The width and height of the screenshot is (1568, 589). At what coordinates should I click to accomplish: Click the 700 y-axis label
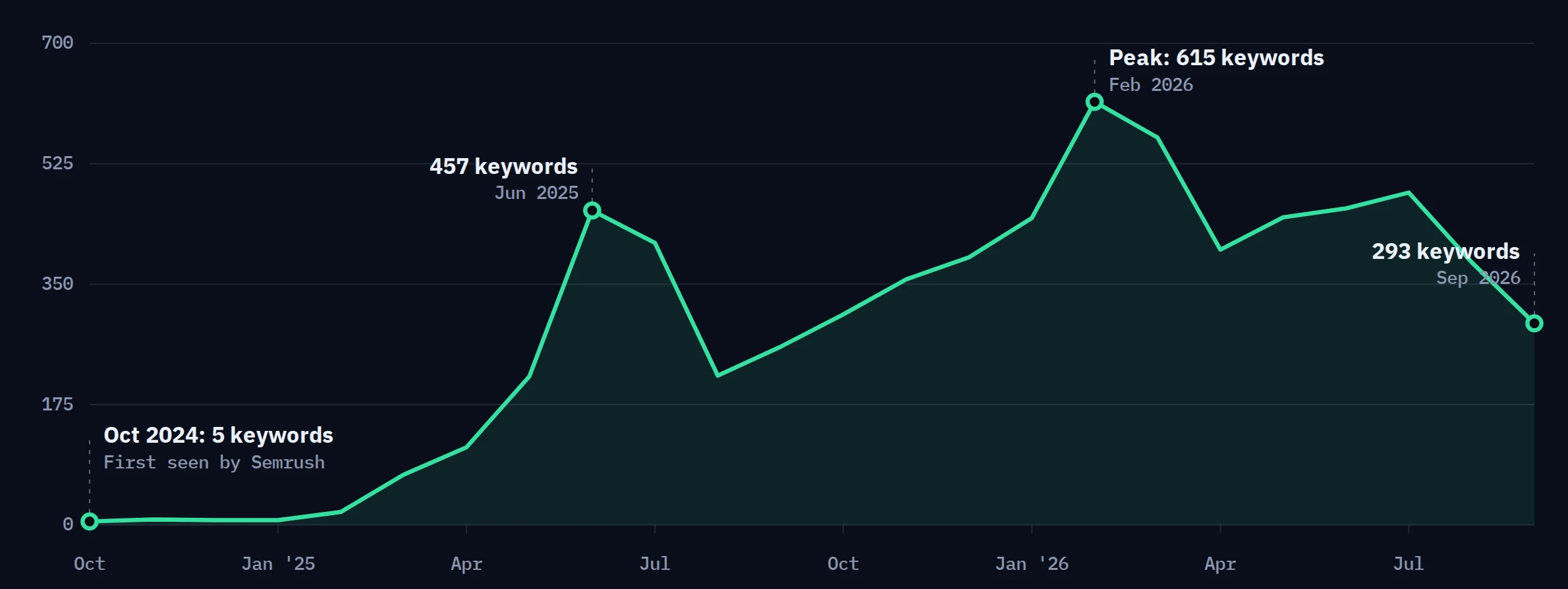[x=57, y=43]
